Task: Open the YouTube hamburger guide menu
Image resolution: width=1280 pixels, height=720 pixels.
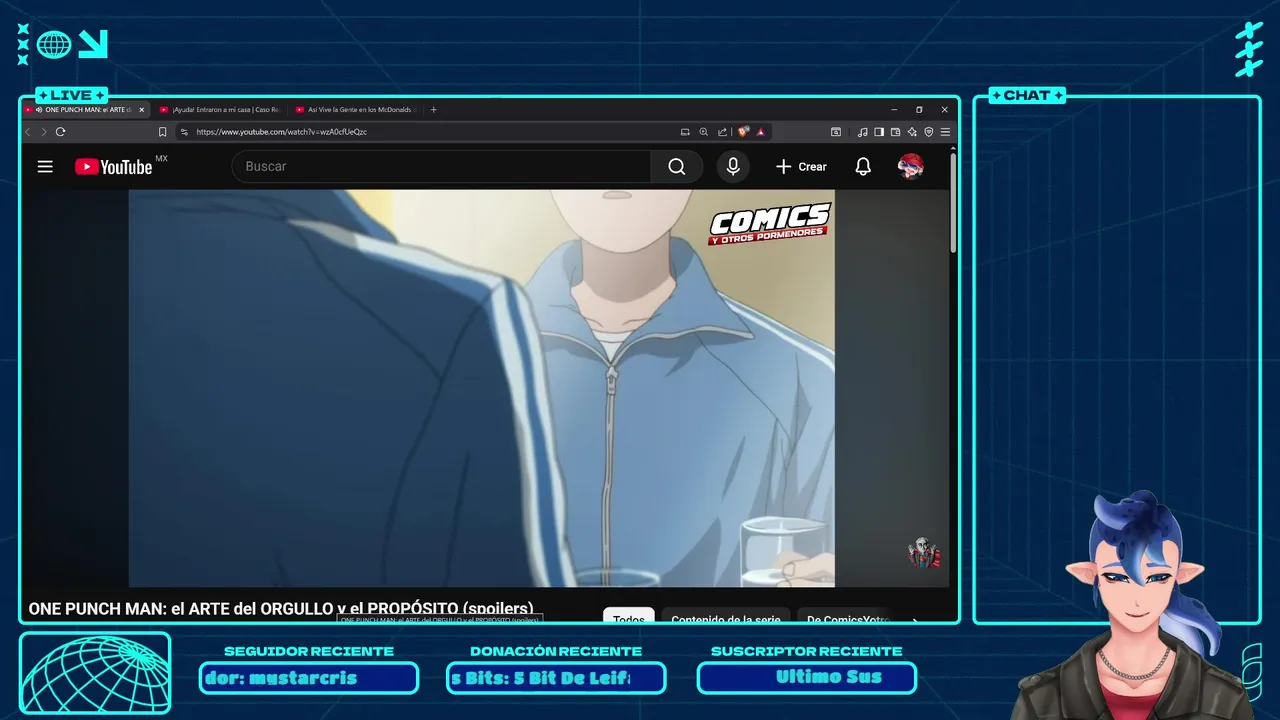Action: coord(45,167)
